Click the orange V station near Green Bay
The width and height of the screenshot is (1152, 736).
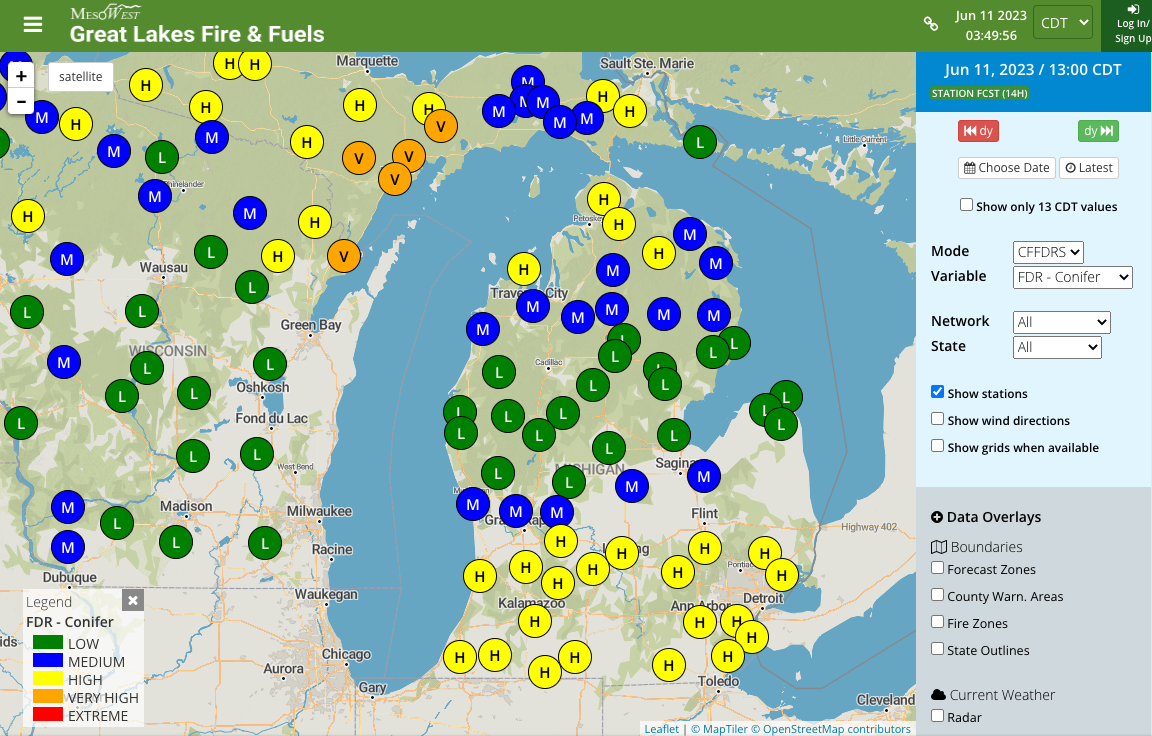343,256
